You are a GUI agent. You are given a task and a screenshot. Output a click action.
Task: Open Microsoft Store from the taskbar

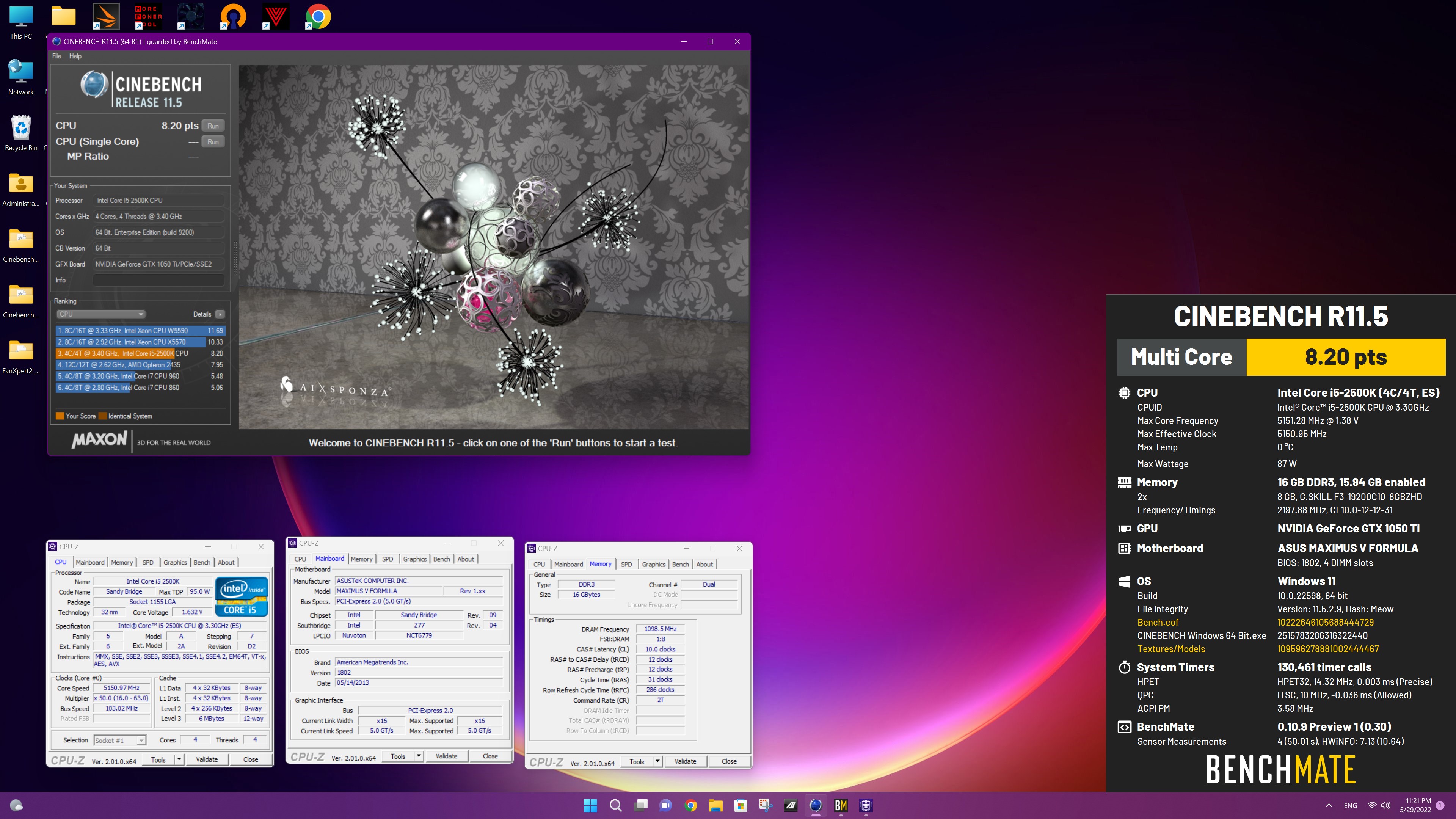click(x=741, y=805)
